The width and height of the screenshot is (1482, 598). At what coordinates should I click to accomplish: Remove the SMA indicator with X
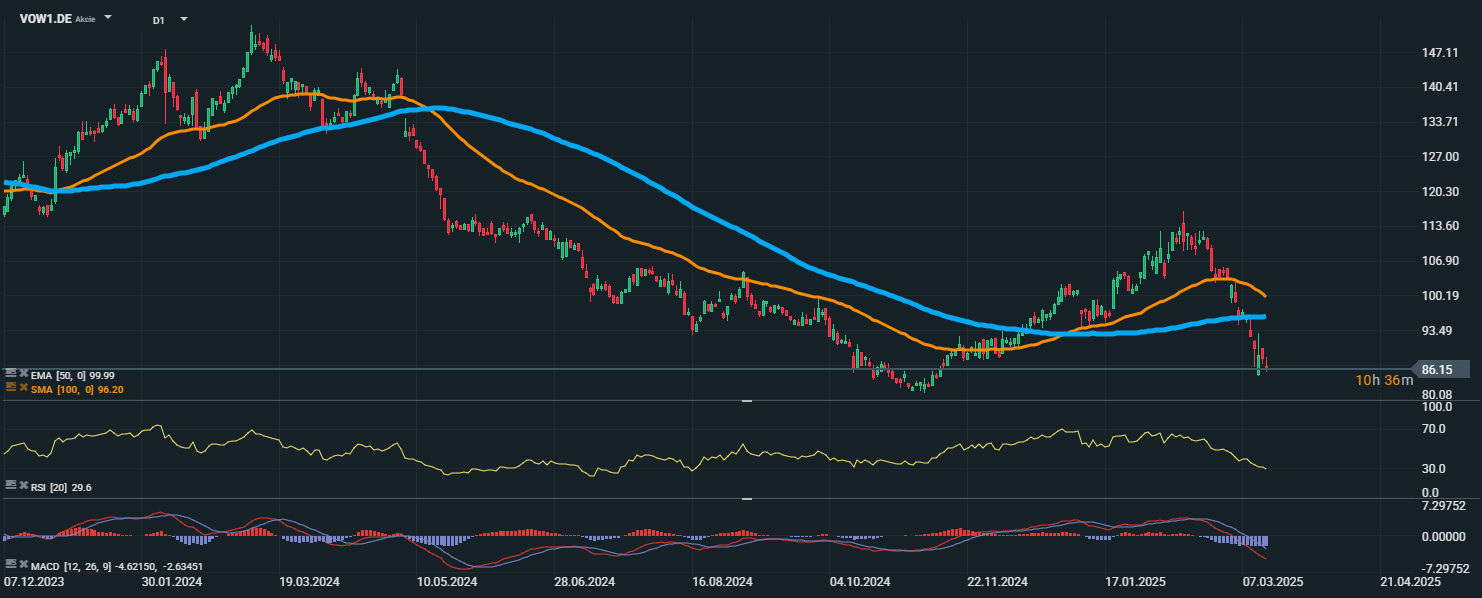click(23, 387)
